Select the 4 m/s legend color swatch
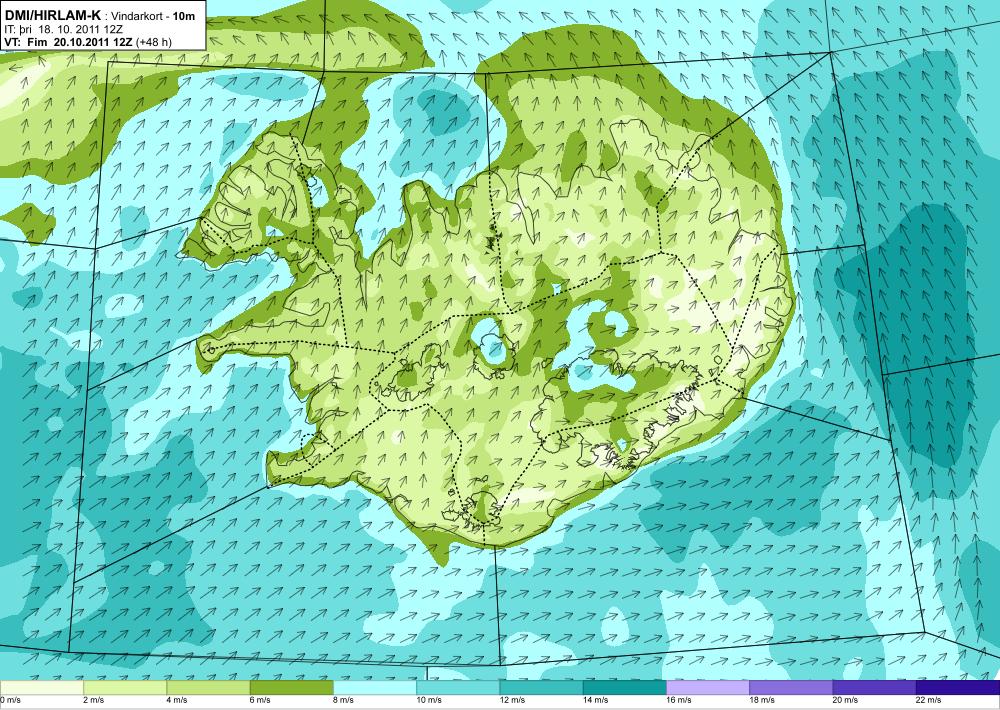Image resolution: width=1000 pixels, height=710 pixels. click(x=209, y=688)
